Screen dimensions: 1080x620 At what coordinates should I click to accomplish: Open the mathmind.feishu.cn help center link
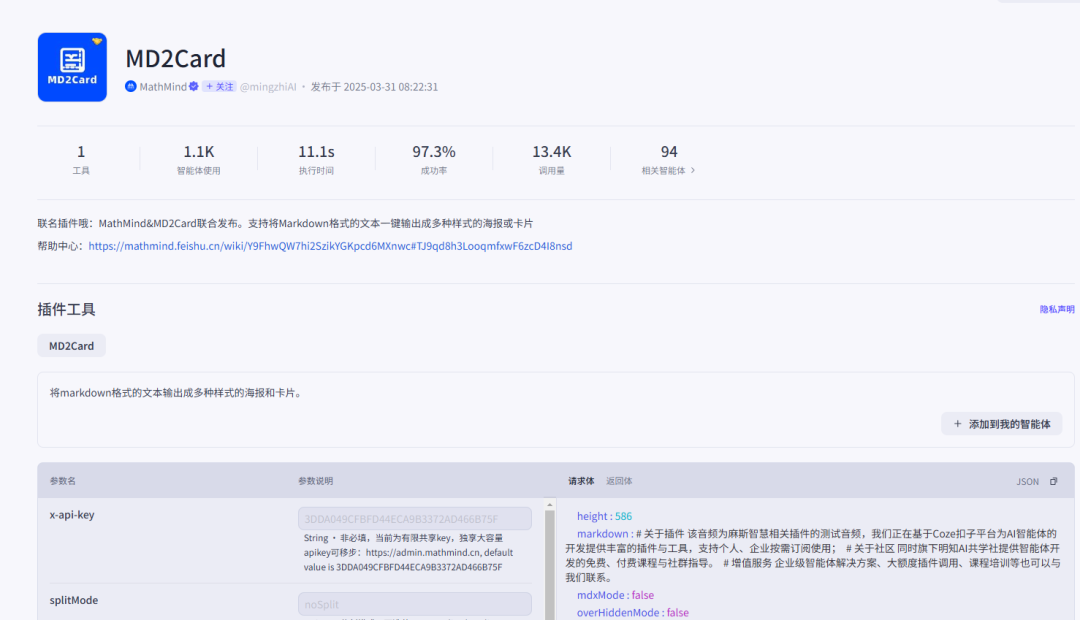click(330, 246)
